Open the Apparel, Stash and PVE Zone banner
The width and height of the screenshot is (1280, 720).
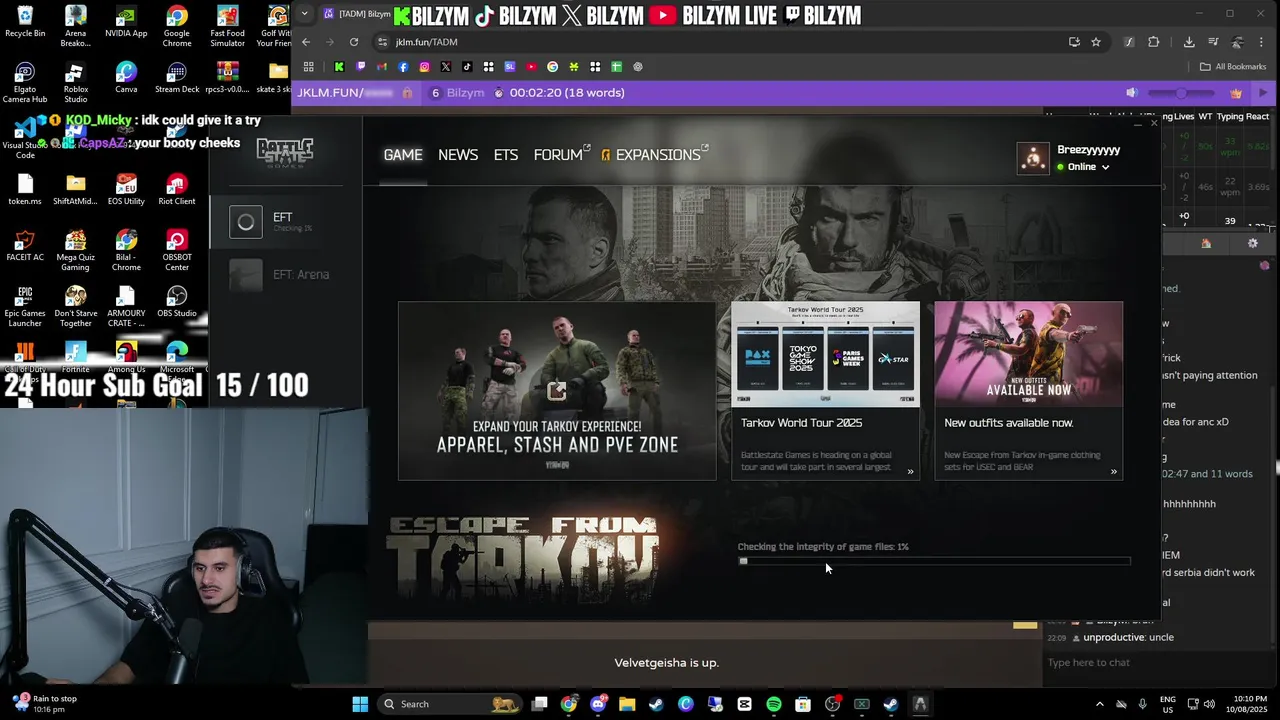[557, 391]
